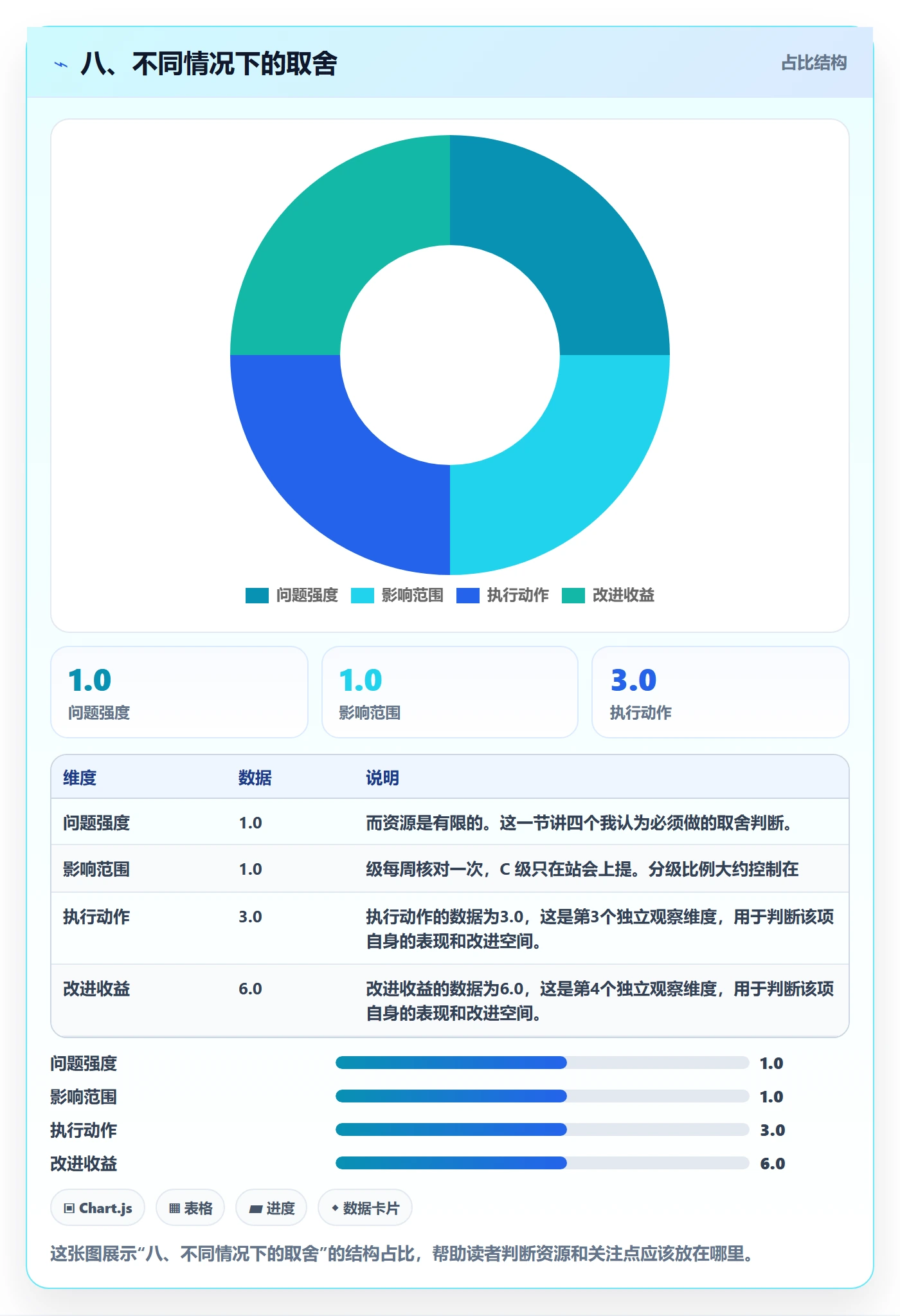This screenshot has height=1316, width=900.
Task: Click the caption text starting 这张图展示
Action: [402, 1254]
